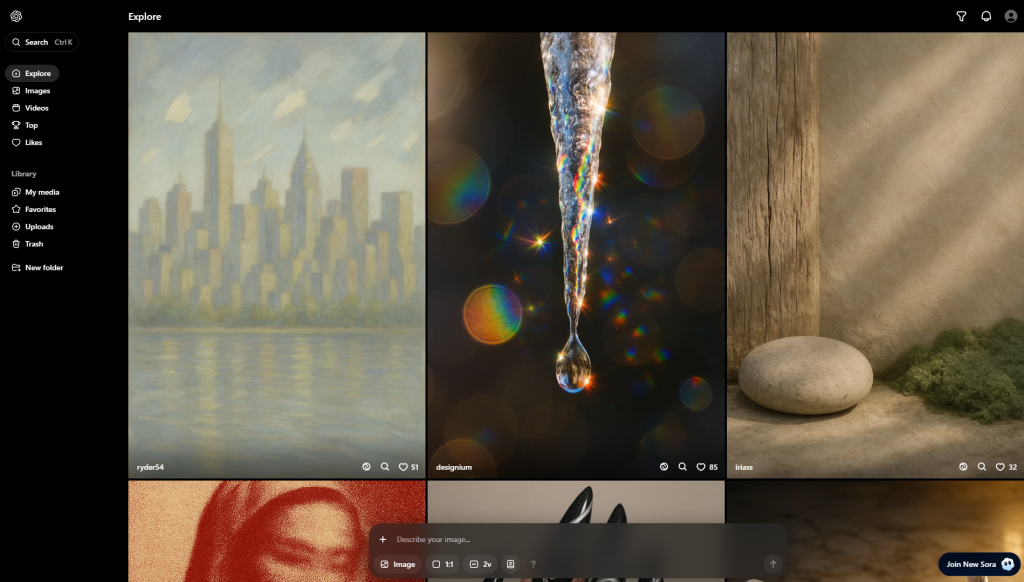Click the New folder link
Screen dimensions: 1024x582
[x=43, y=268]
